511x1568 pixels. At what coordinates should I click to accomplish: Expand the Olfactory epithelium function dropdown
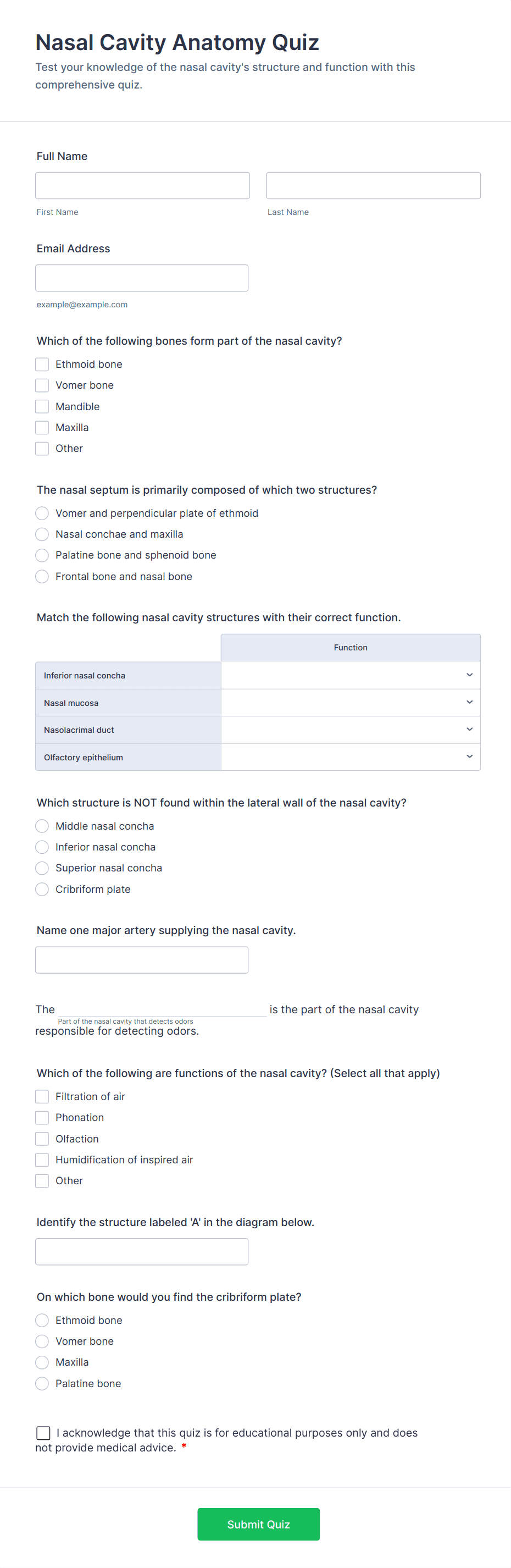[x=351, y=757]
